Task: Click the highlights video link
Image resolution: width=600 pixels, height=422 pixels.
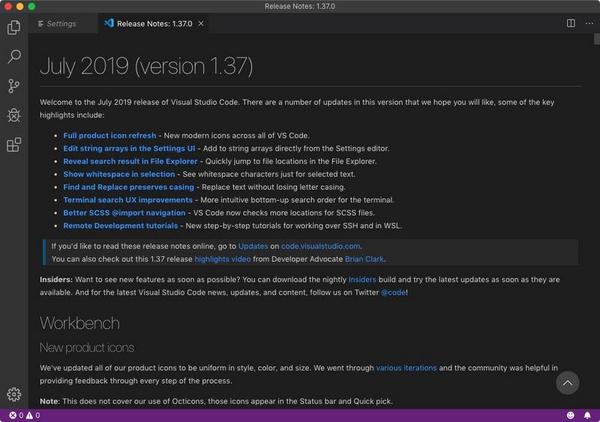Action: pyautogui.click(x=223, y=259)
